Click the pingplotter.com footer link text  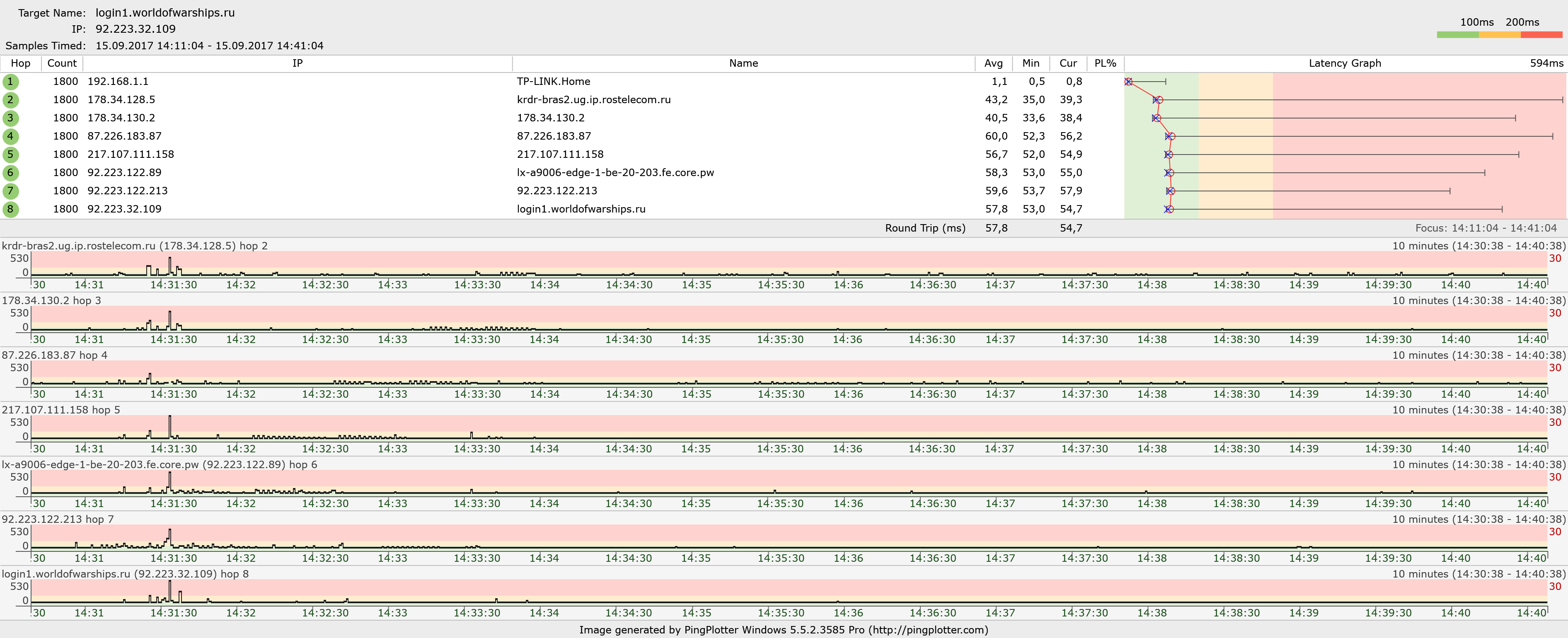[x=928, y=630]
